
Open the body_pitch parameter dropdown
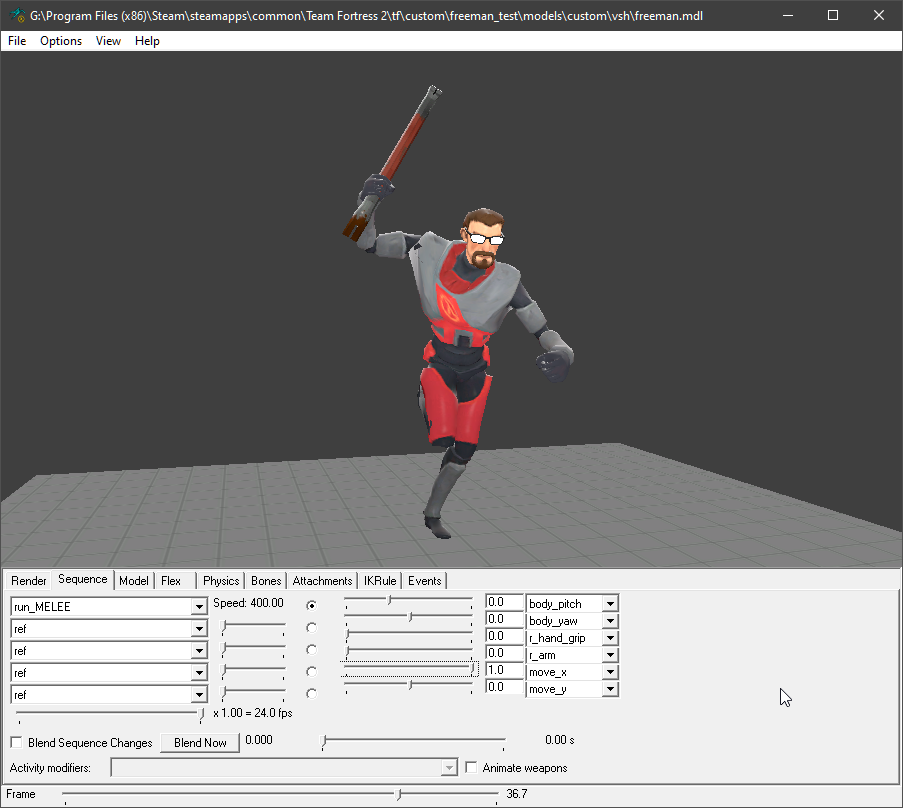point(610,604)
